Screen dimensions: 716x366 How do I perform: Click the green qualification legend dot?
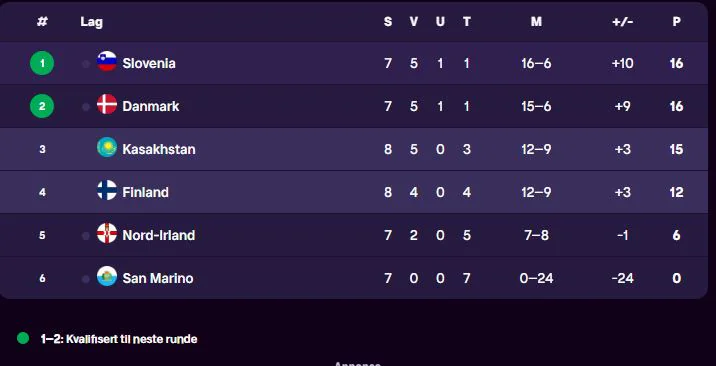pos(23,338)
